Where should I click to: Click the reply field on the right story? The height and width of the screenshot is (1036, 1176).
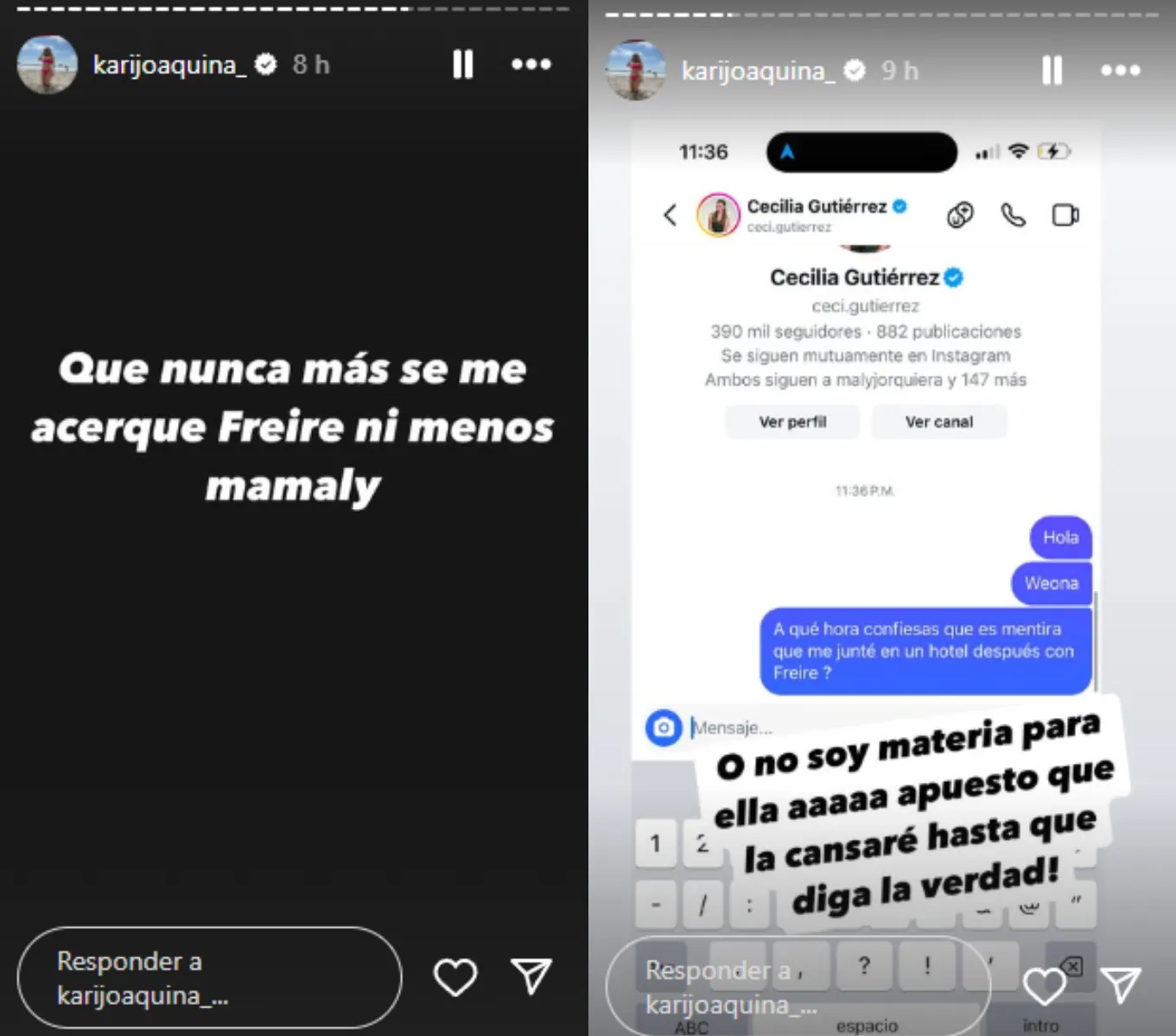[798, 987]
